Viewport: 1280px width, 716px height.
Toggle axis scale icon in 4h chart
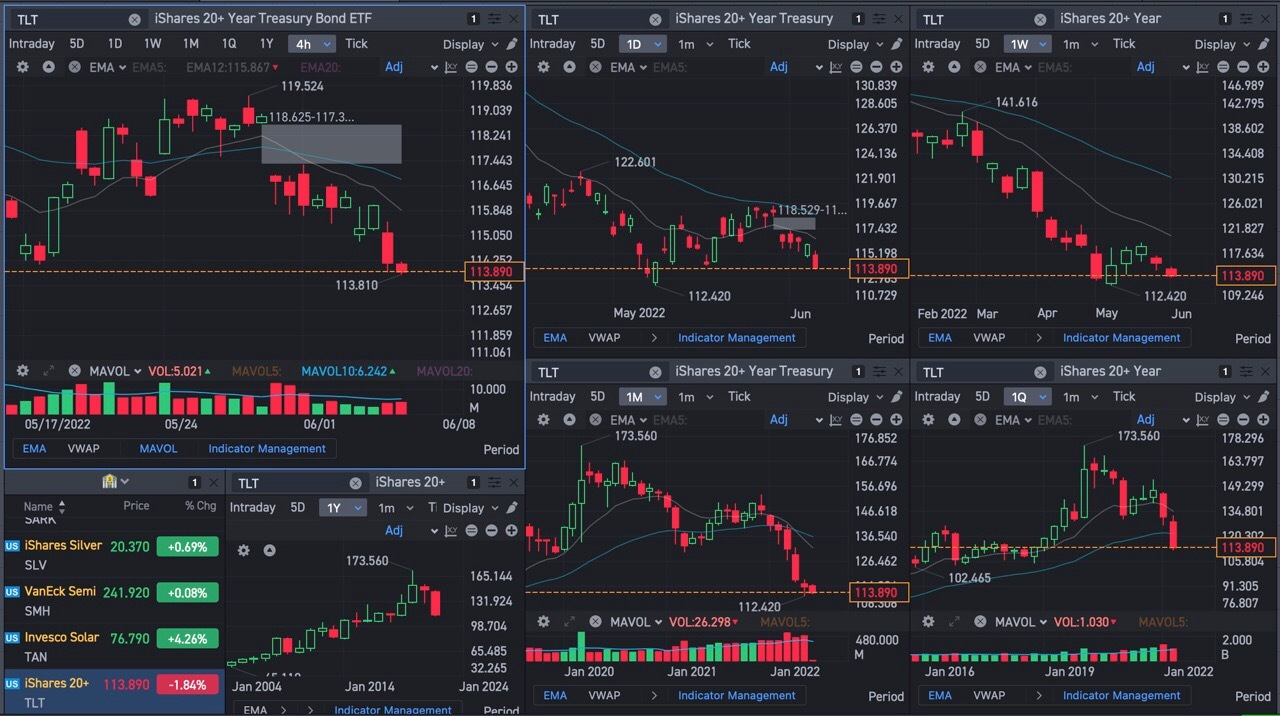[451, 67]
